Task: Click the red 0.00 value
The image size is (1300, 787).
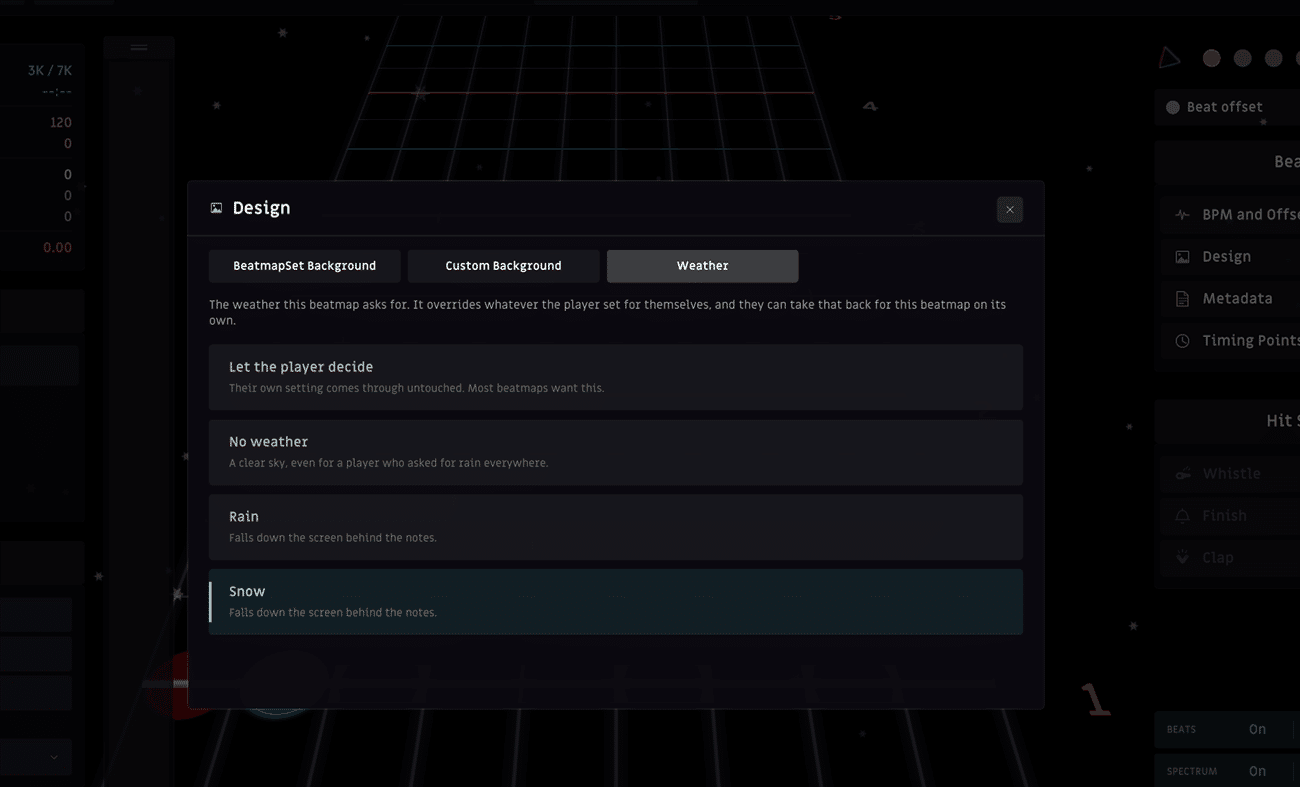Action: [x=57, y=248]
